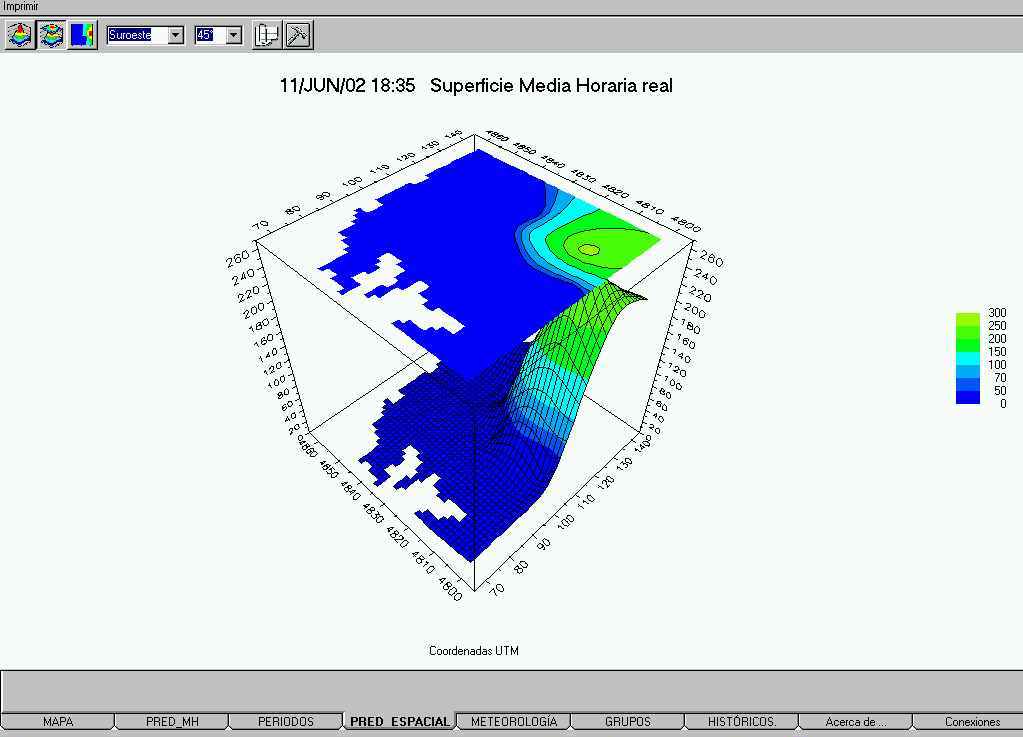The width and height of the screenshot is (1023, 737).
Task: Click the legend value 150
Action: click(997, 352)
